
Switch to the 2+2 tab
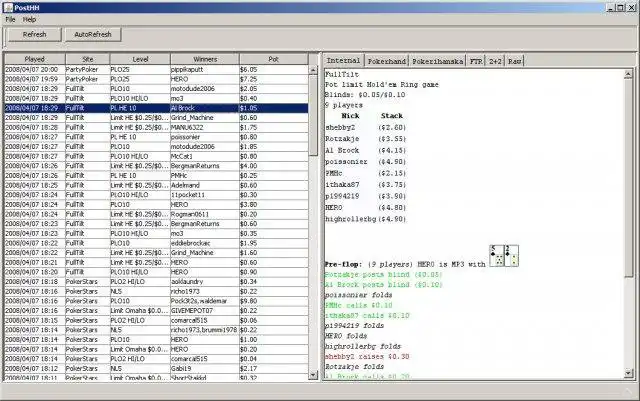496,61
